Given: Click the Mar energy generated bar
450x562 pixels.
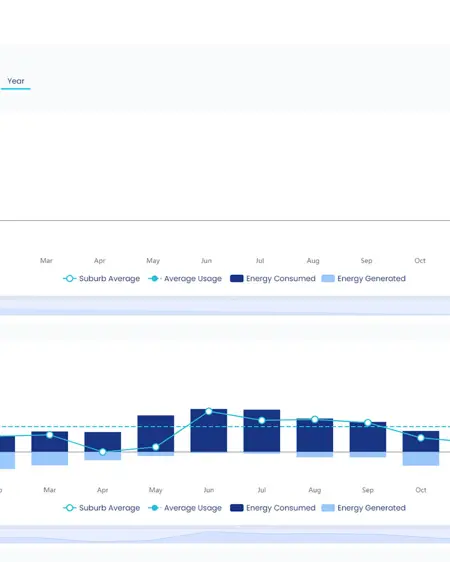Looking at the screenshot, I should point(50,458).
